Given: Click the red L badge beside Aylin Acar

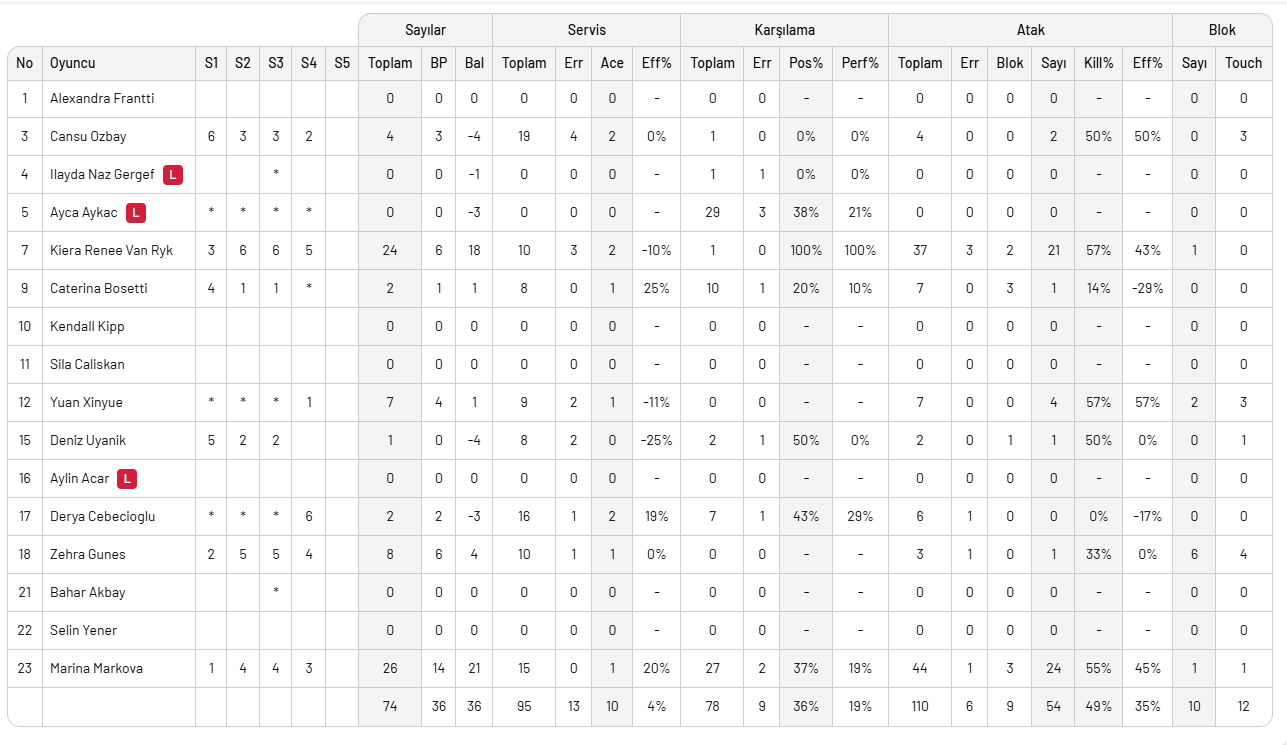Looking at the screenshot, I should tap(126, 479).
